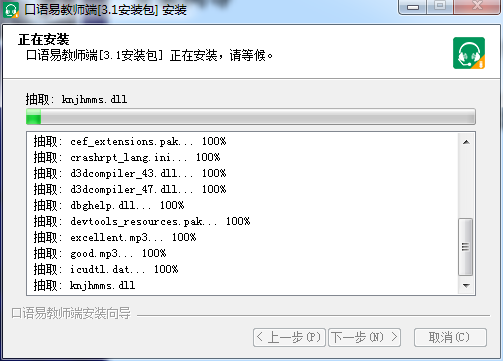Click the 下一步(N) next button
This screenshot has width=503, height=361.
[x=364, y=337]
